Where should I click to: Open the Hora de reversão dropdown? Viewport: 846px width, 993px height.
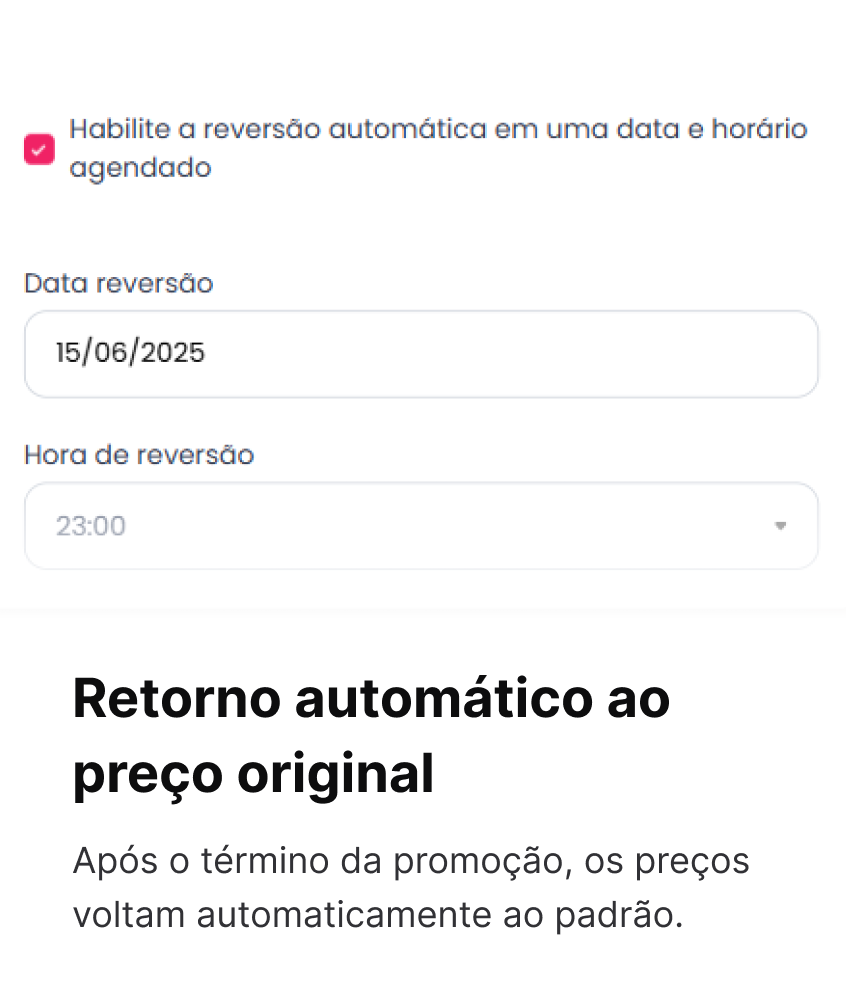coord(420,526)
